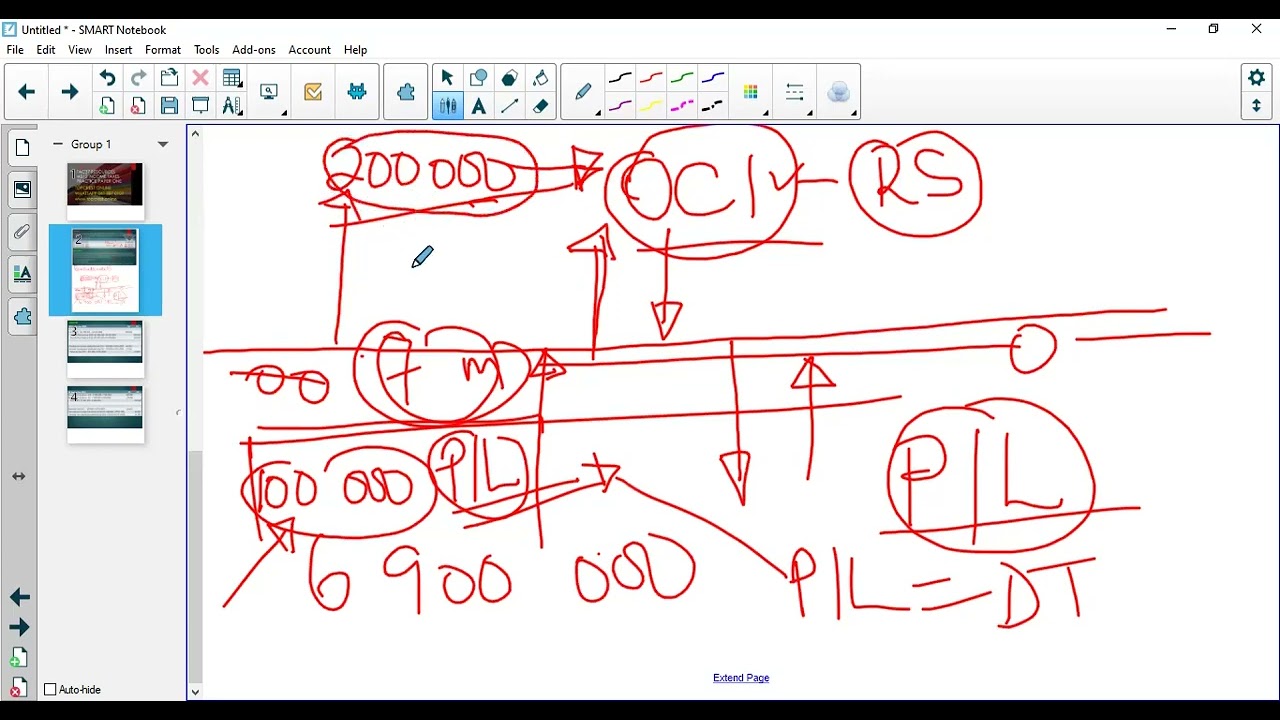The height and width of the screenshot is (720, 1280).
Task: Activate the Pens tool
Action: click(x=447, y=106)
